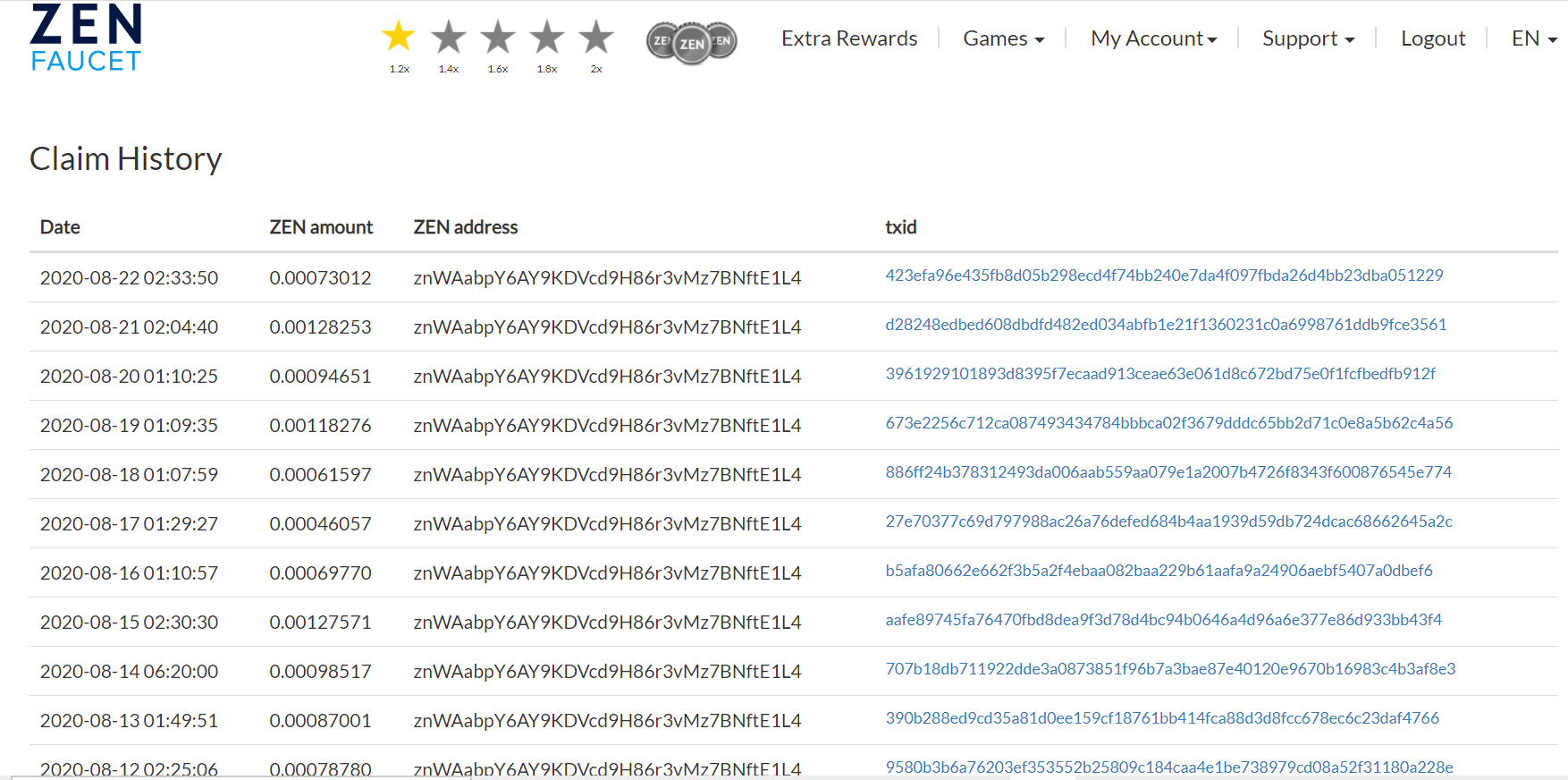Open txid starting with 39619291
The width and height of the screenshot is (1568, 780).
point(1160,374)
